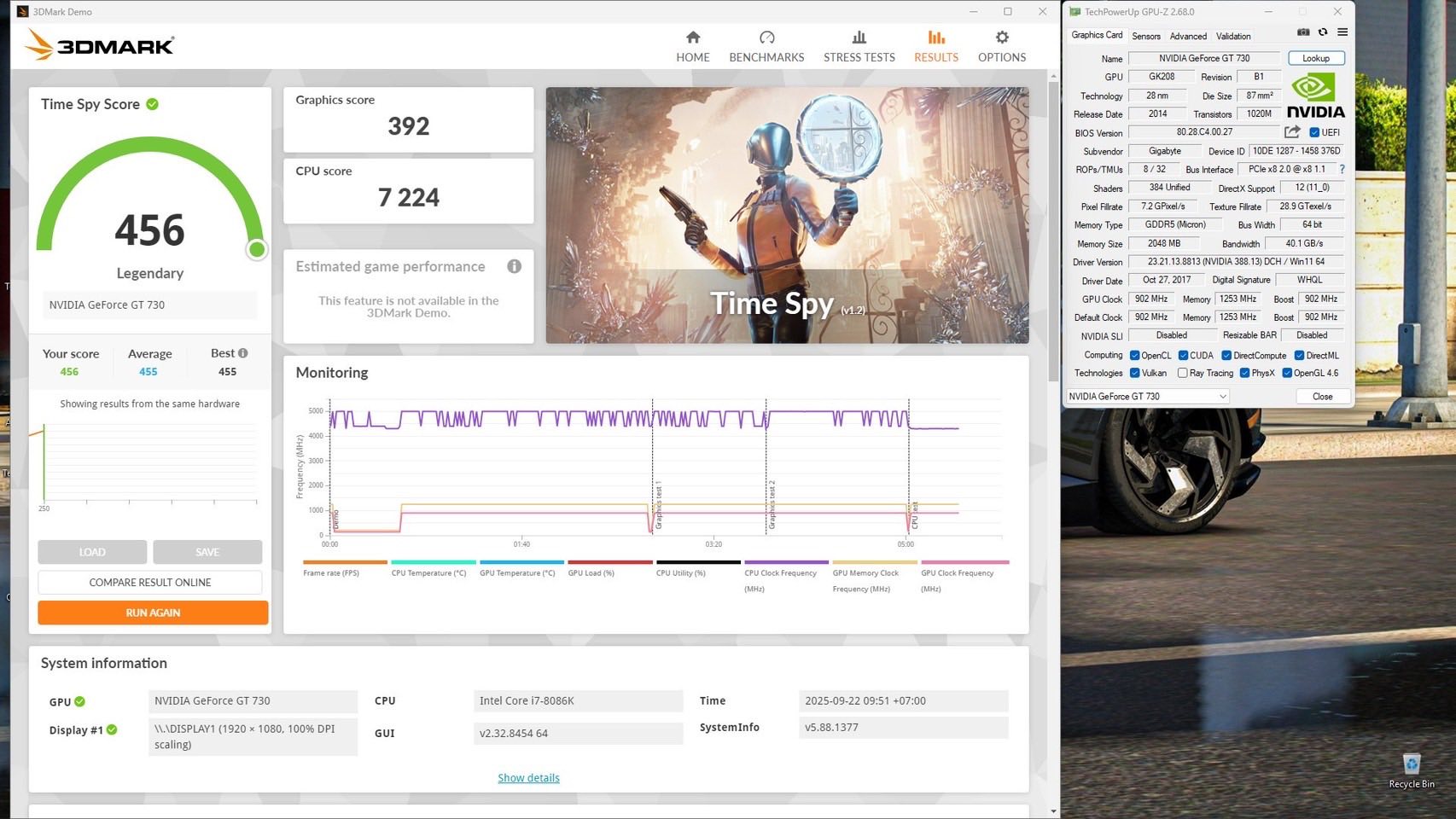
Task: Switch to the Advanced tab in GPU-Z
Action: pyautogui.click(x=1187, y=36)
